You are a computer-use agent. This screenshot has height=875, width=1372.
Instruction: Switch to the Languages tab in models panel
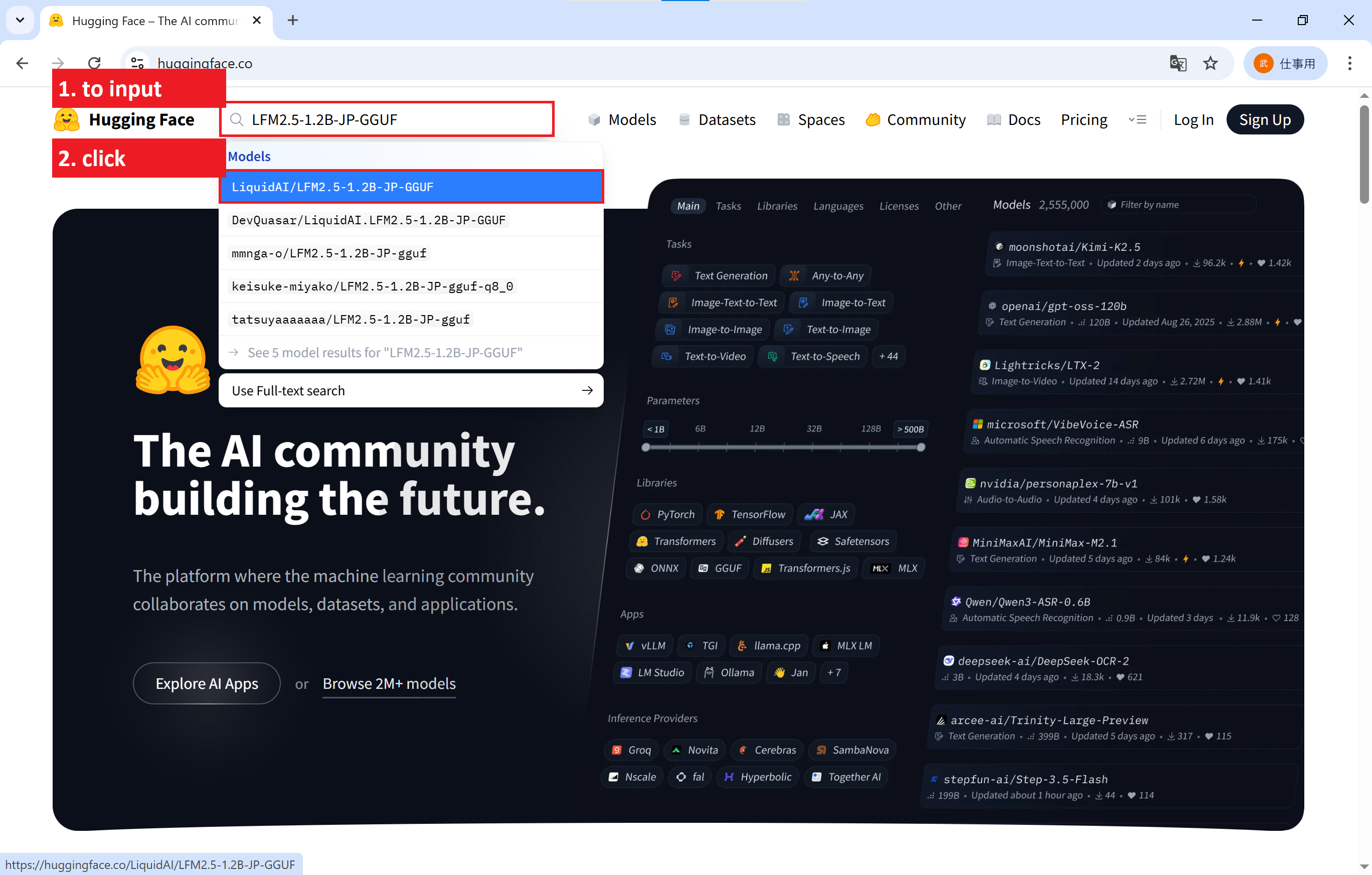coord(838,206)
